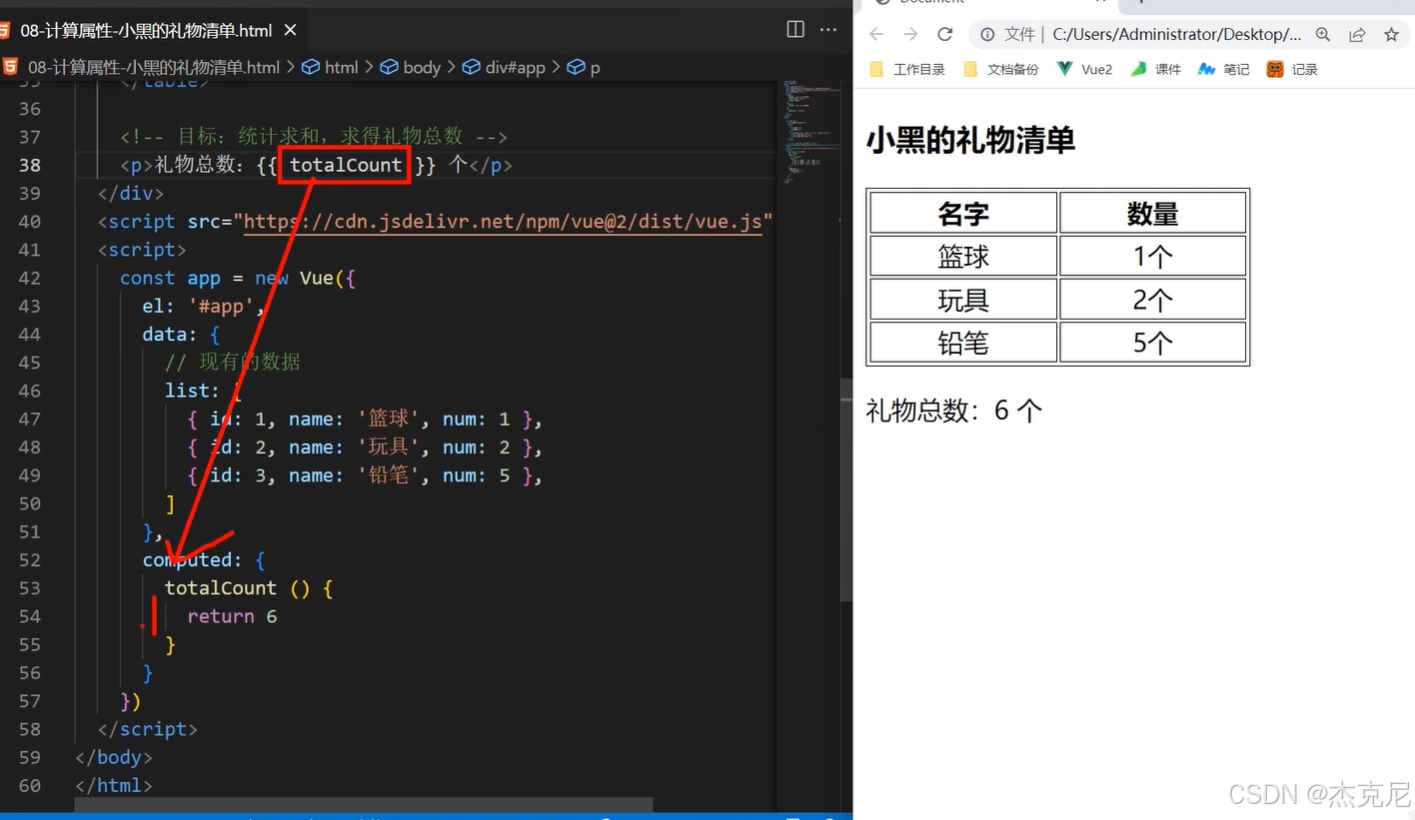The image size is (1415, 820).
Task: Click the browser address bar URL
Action: click(x=1177, y=34)
